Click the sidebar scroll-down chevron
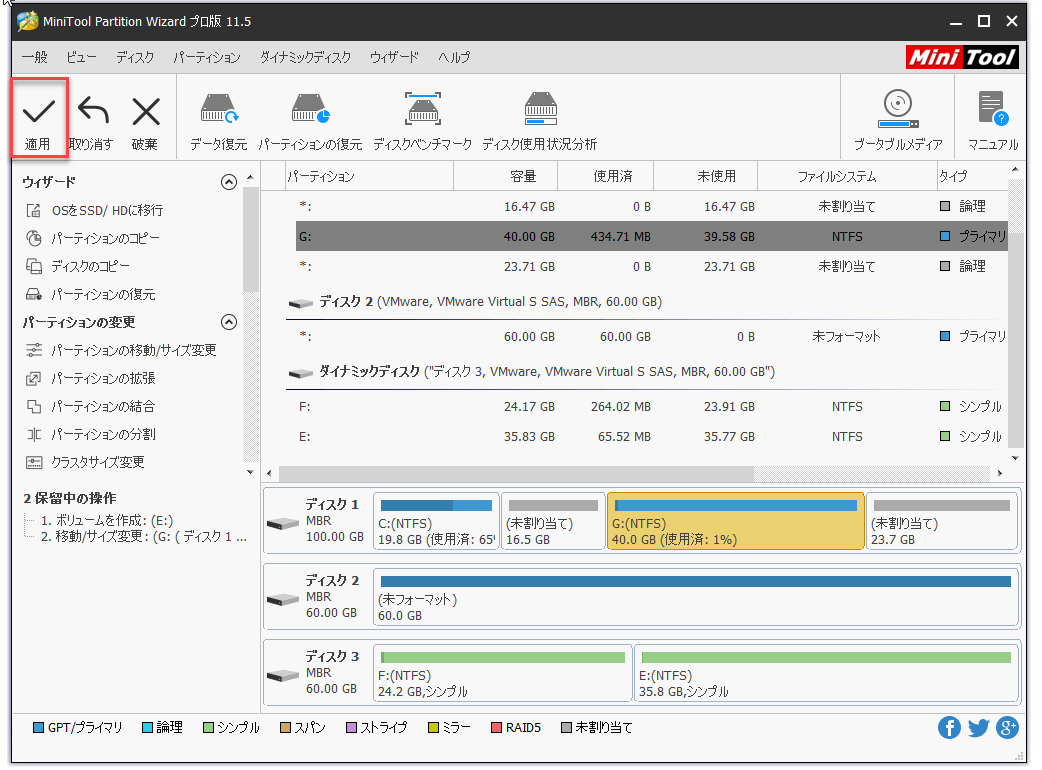Screen dimensions: 1042x770 250,471
